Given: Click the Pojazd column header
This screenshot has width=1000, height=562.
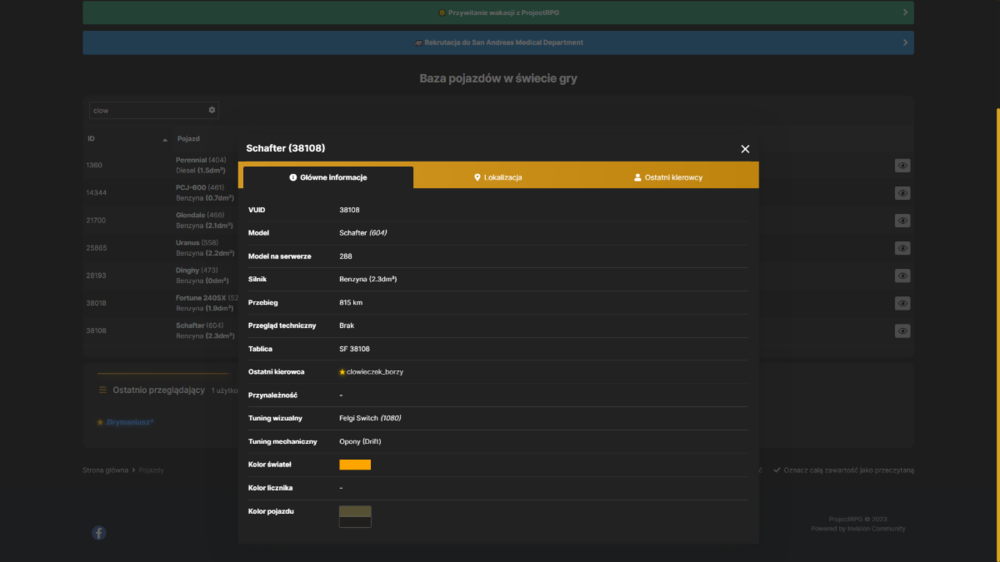Looking at the screenshot, I should [x=188, y=138].
